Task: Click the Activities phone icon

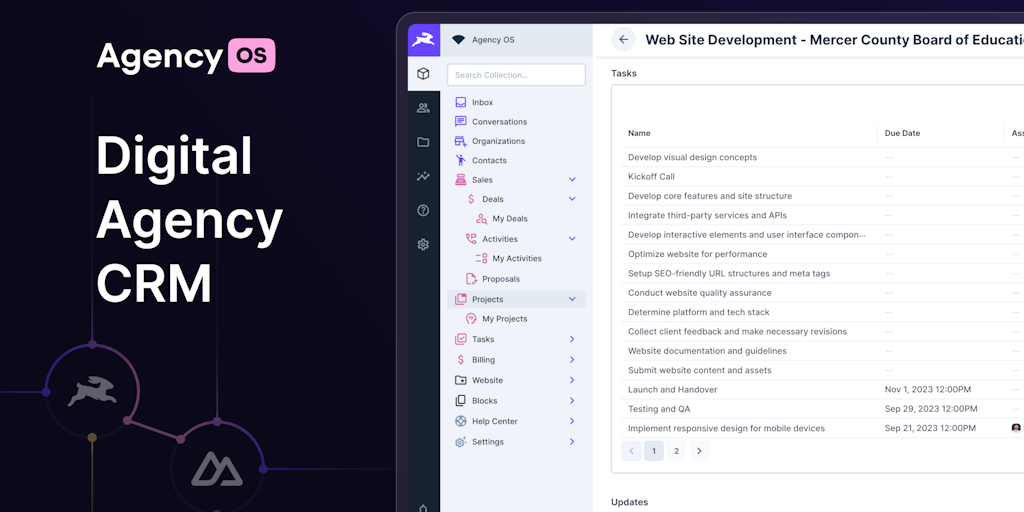Action: (x=471, y=239)
